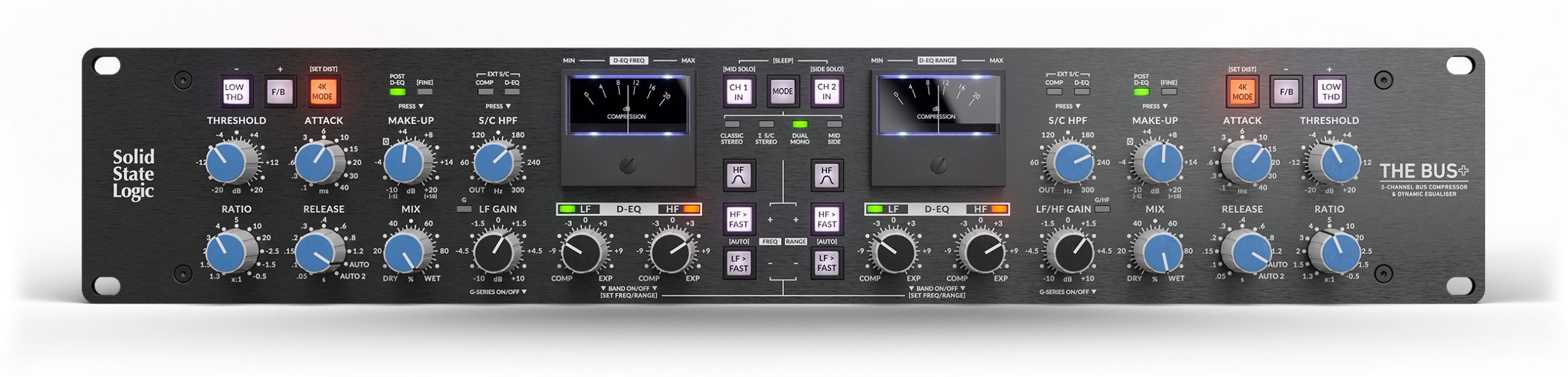This screenshot has height=377, width=1568.
Task: Click the right EXT S/C COMP LED
Action: pyautogui.click(x=1055, y=92)
